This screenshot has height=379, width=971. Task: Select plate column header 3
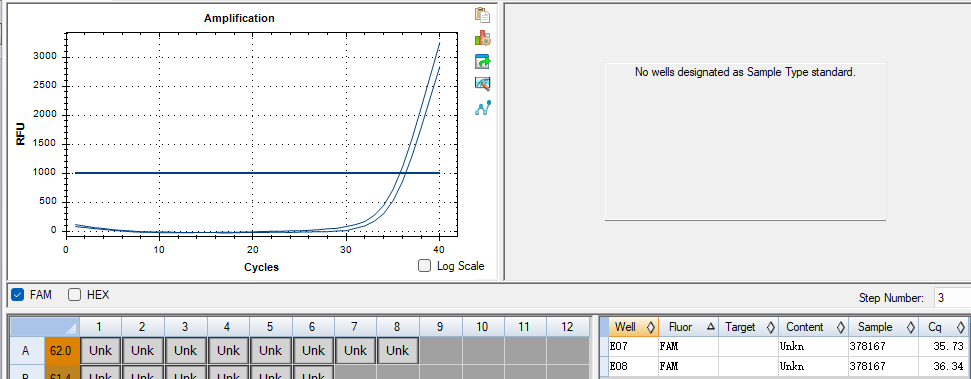[185, 326]
